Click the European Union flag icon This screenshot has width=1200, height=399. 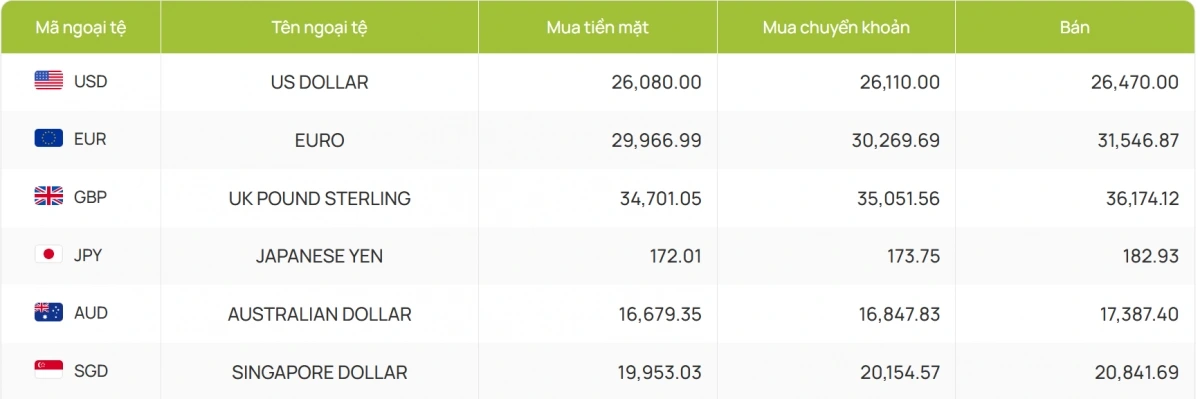tap(49, 139)
